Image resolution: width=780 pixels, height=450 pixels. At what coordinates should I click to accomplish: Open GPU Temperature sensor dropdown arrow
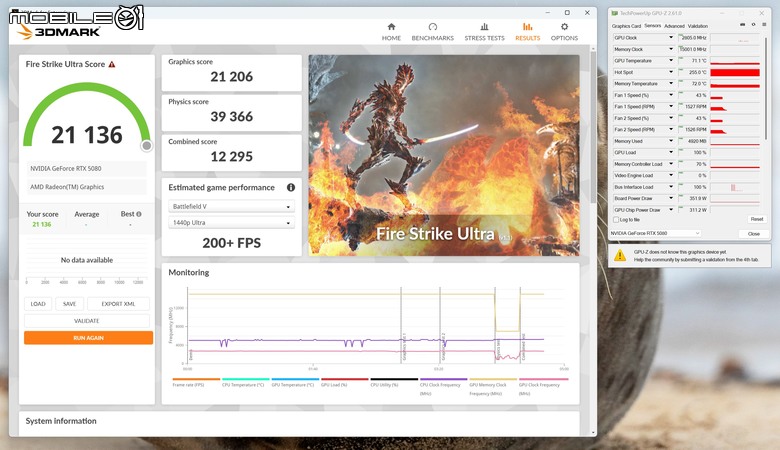click(x=671, y=61)
